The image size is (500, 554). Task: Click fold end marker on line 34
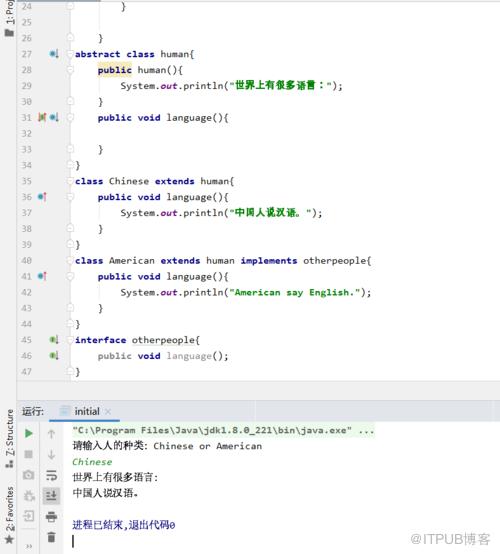70,165
